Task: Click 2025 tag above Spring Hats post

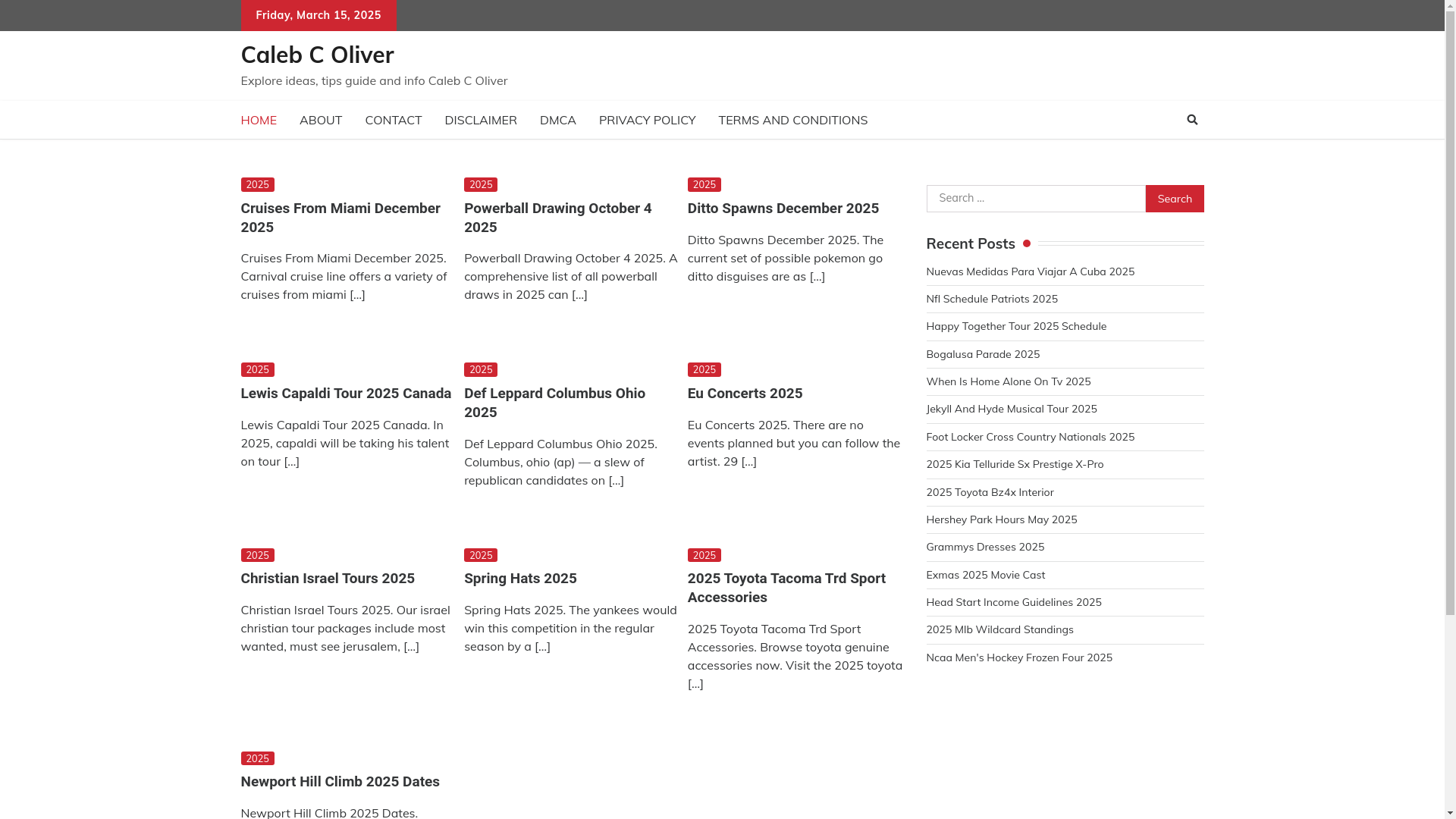Action: [481, 556]
